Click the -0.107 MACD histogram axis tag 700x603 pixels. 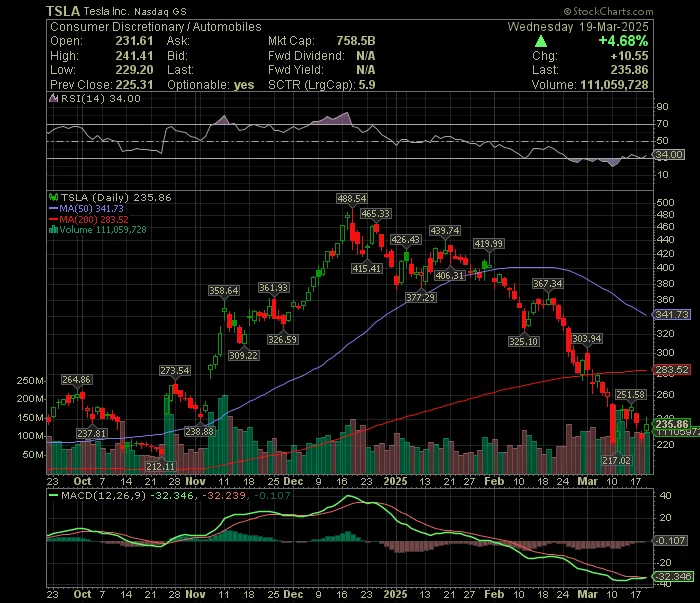[x=669, y=541]
